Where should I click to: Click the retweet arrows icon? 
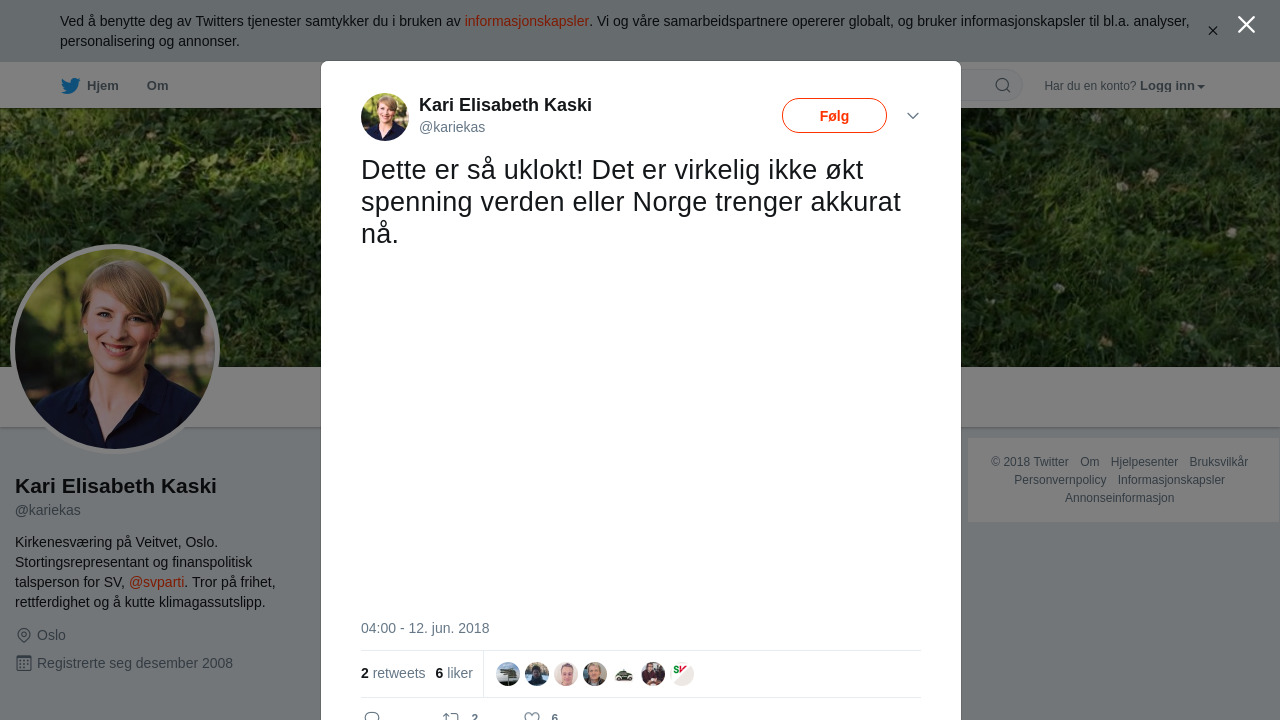(x=450, y=716)
